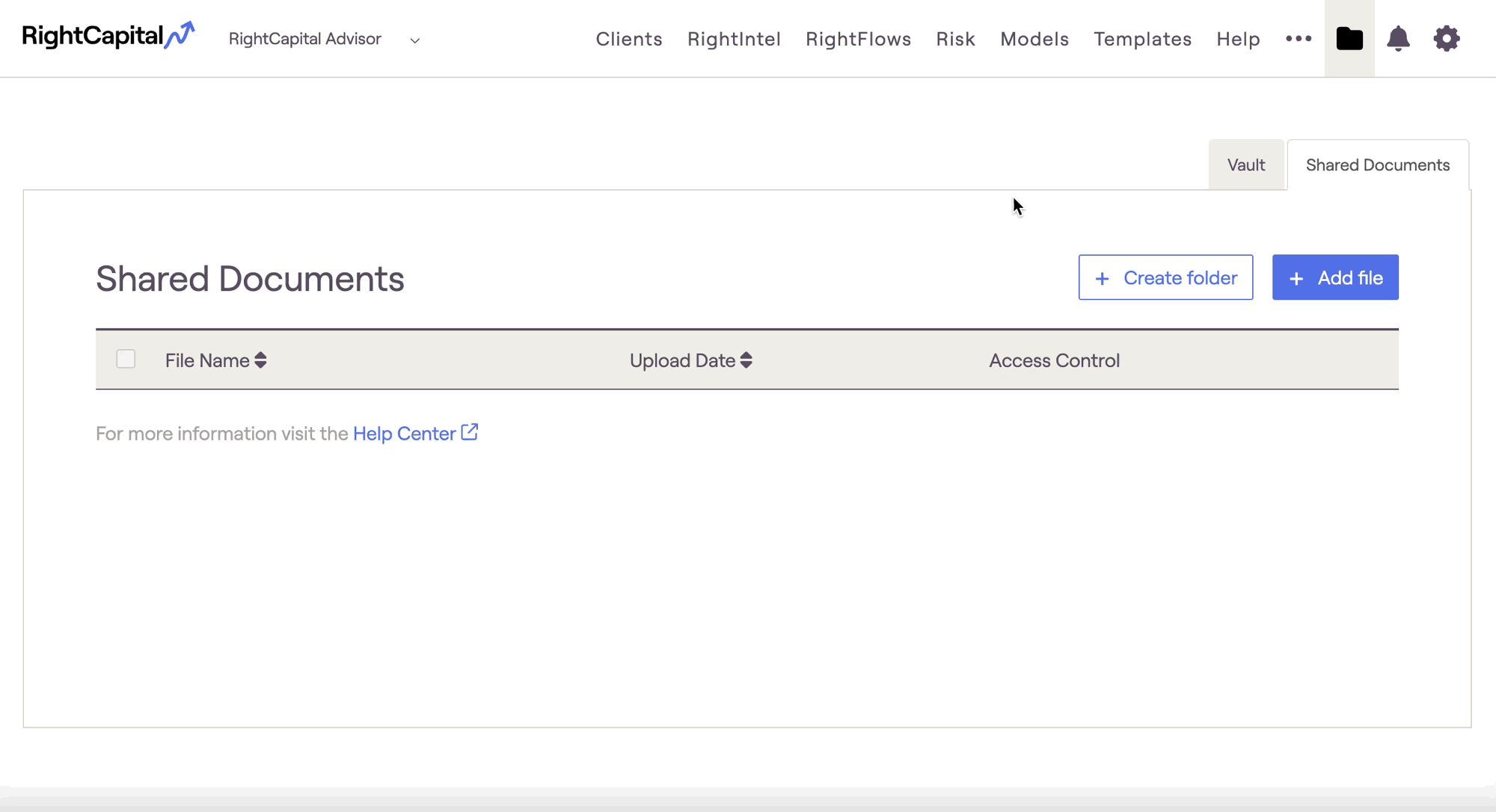1496x812 pixels.
Task: Open the notifications bell
Action: [1398, 38]
